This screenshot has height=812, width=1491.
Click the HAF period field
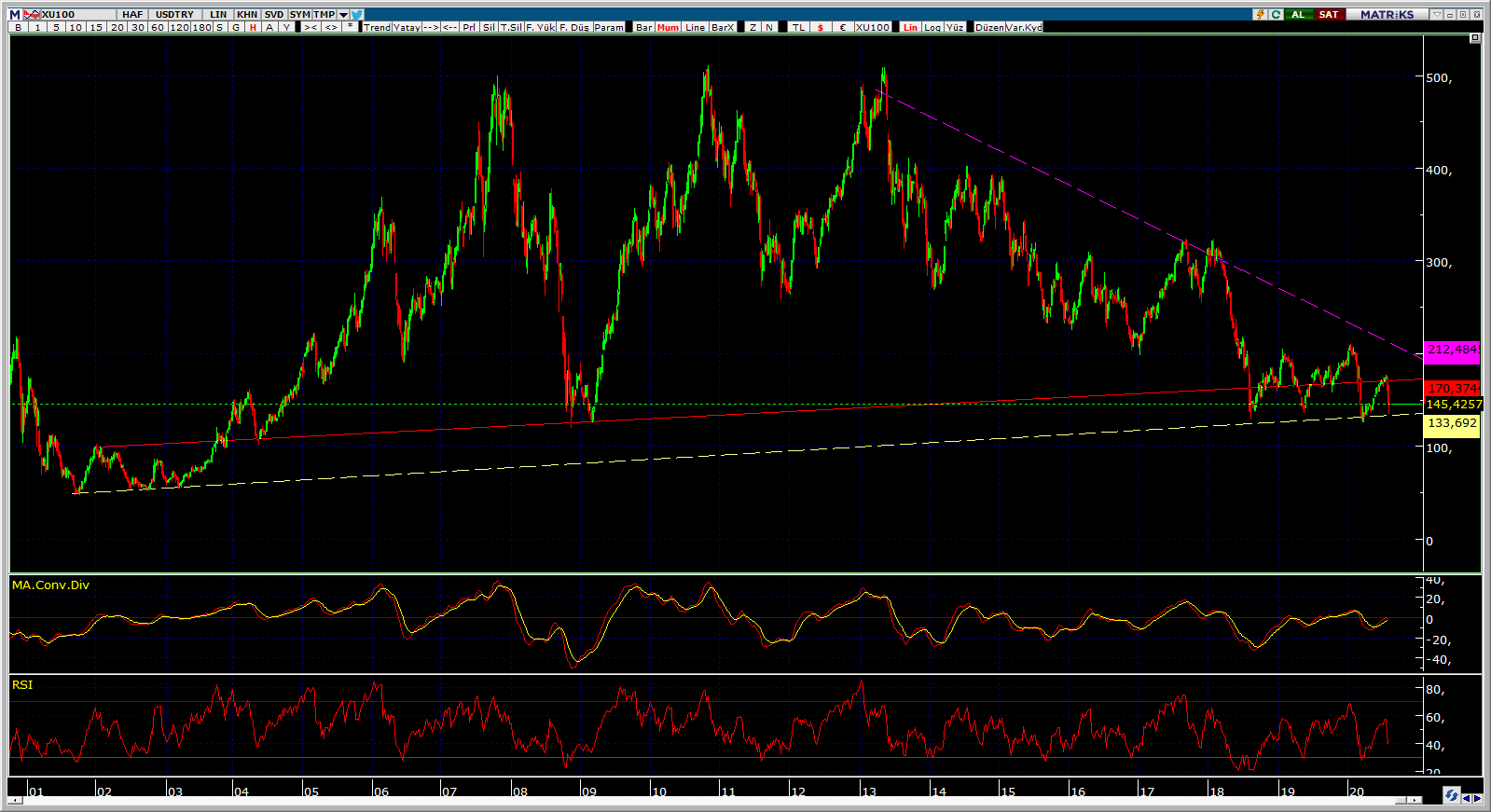pos(133,15)
